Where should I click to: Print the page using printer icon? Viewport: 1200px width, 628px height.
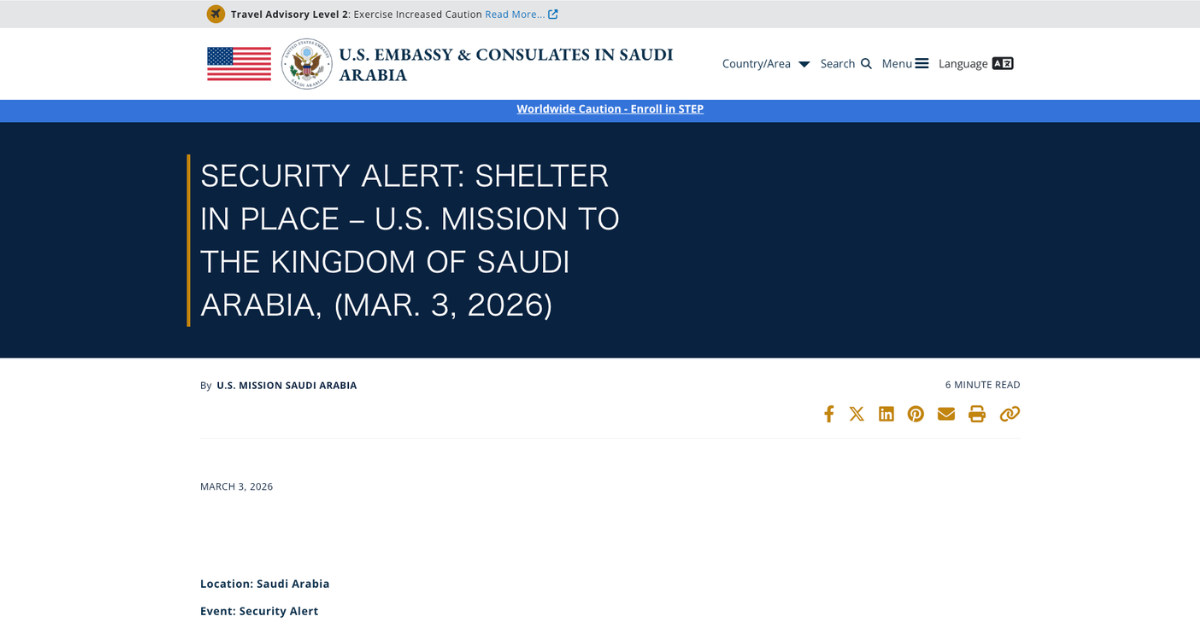[x=977, y=414]
